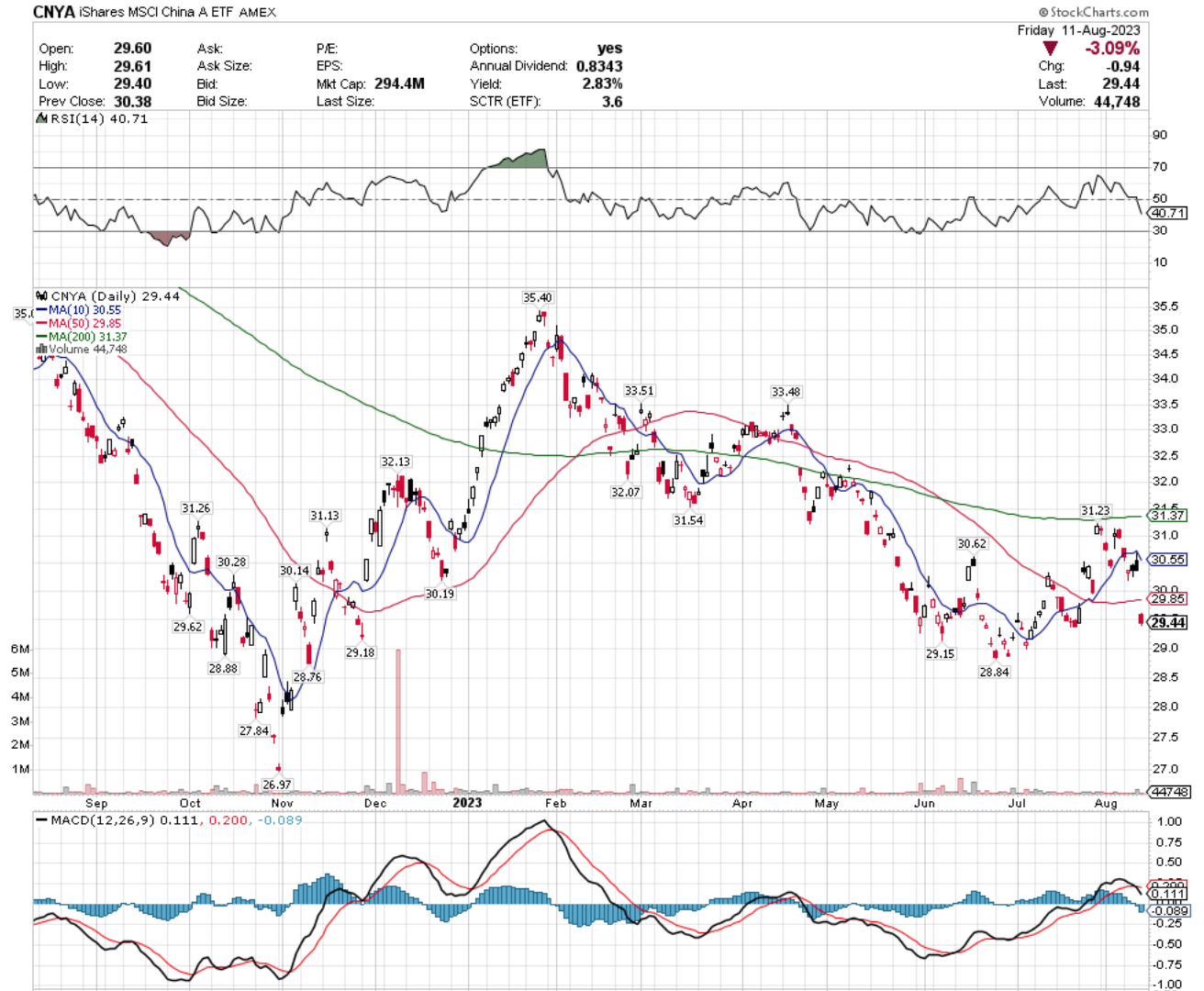The width and height of the screenshot is (1204, 991).
Task: Click the 31.23 price annotation
Action: pyautogui.click(x=1096, y=510)
